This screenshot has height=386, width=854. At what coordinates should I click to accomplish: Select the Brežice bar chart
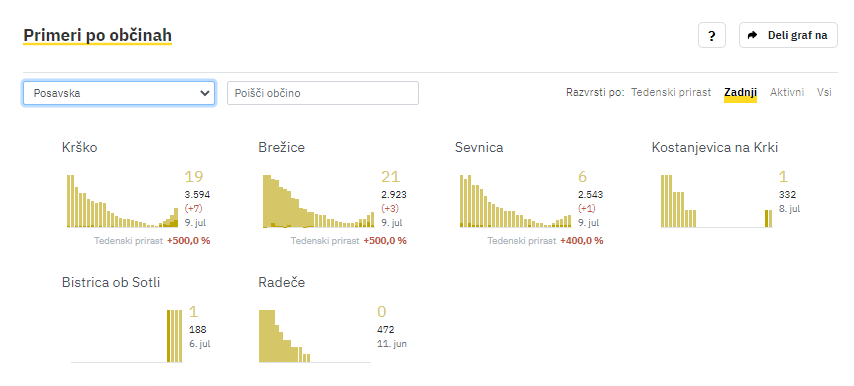pyautogui.click(x=319, y=201)
